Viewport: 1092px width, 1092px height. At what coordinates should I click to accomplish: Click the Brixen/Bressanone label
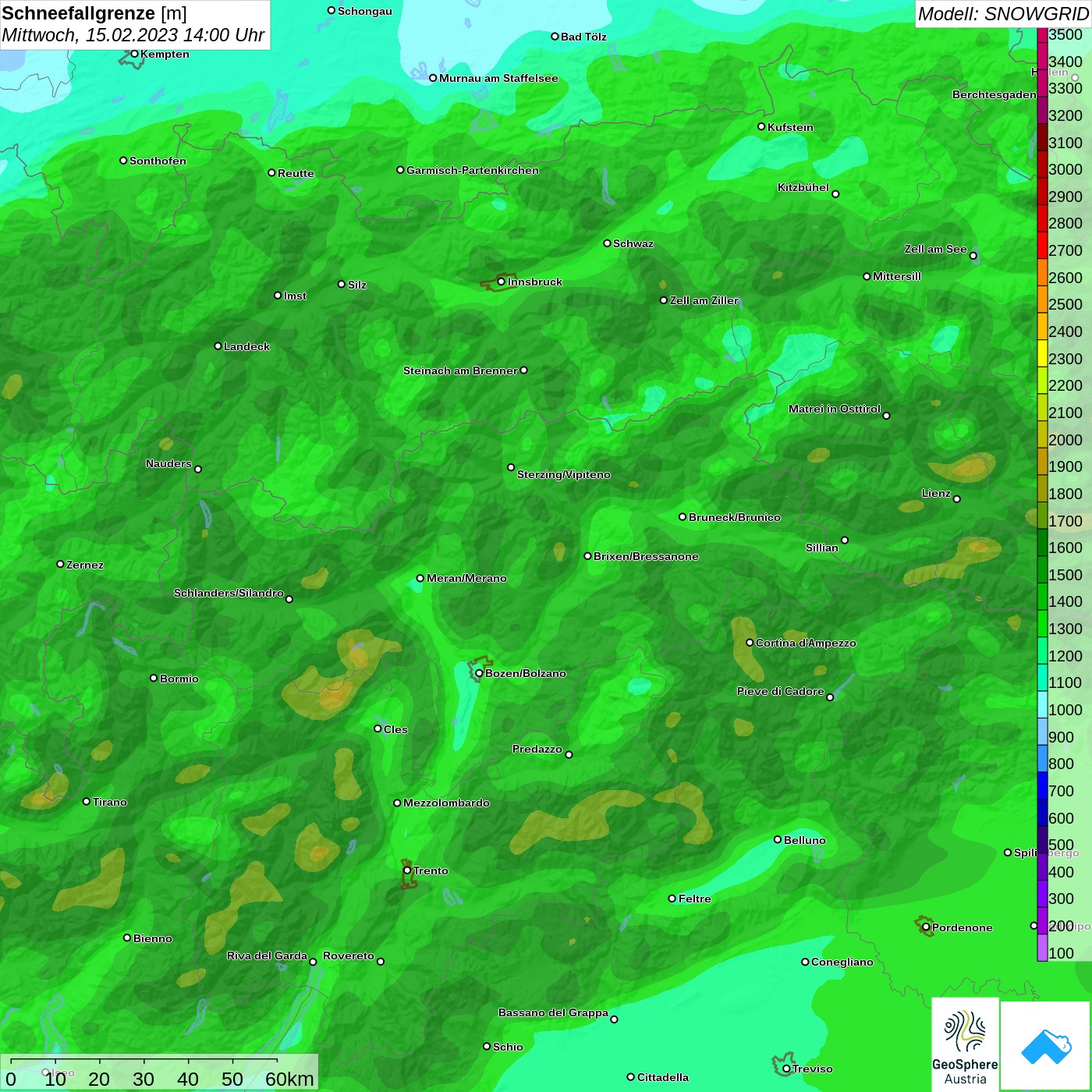[x=646, y=556]
